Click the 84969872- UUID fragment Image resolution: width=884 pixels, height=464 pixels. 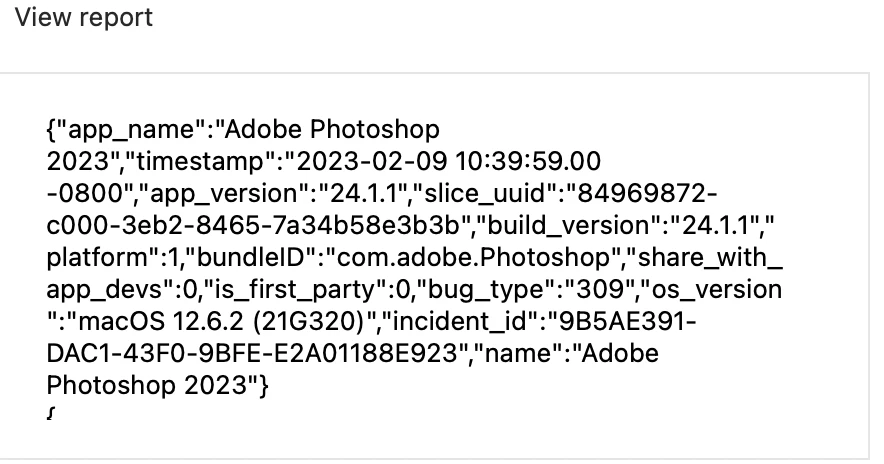point(648,194)
